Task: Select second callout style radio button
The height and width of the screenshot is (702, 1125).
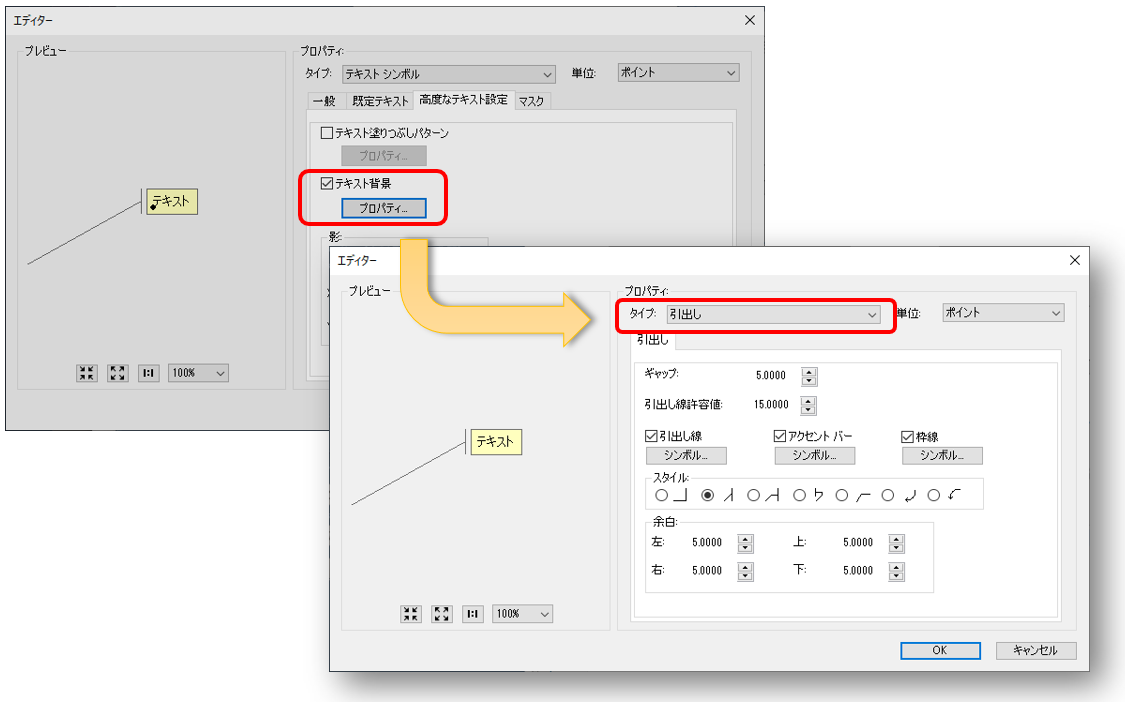Action: pyautogui.click(x=707, y=495)
